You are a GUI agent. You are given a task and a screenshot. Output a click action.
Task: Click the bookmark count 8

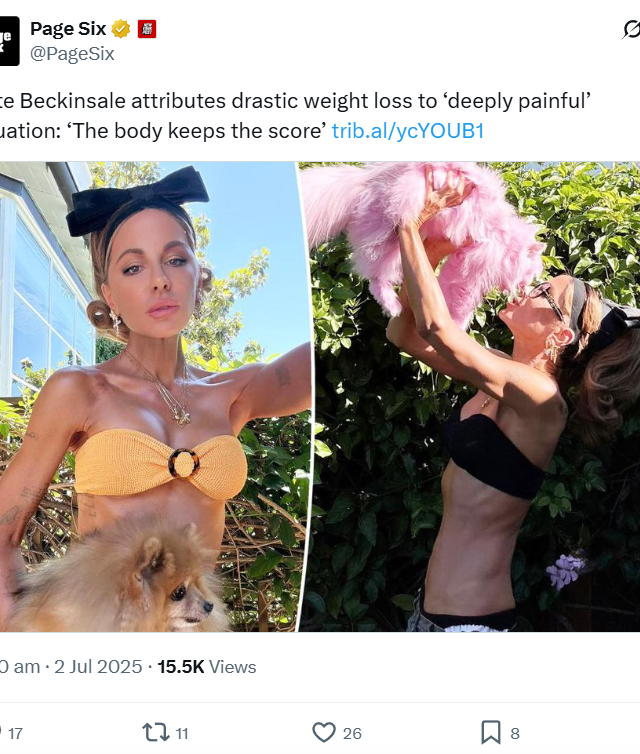click(x=515, y=733)
